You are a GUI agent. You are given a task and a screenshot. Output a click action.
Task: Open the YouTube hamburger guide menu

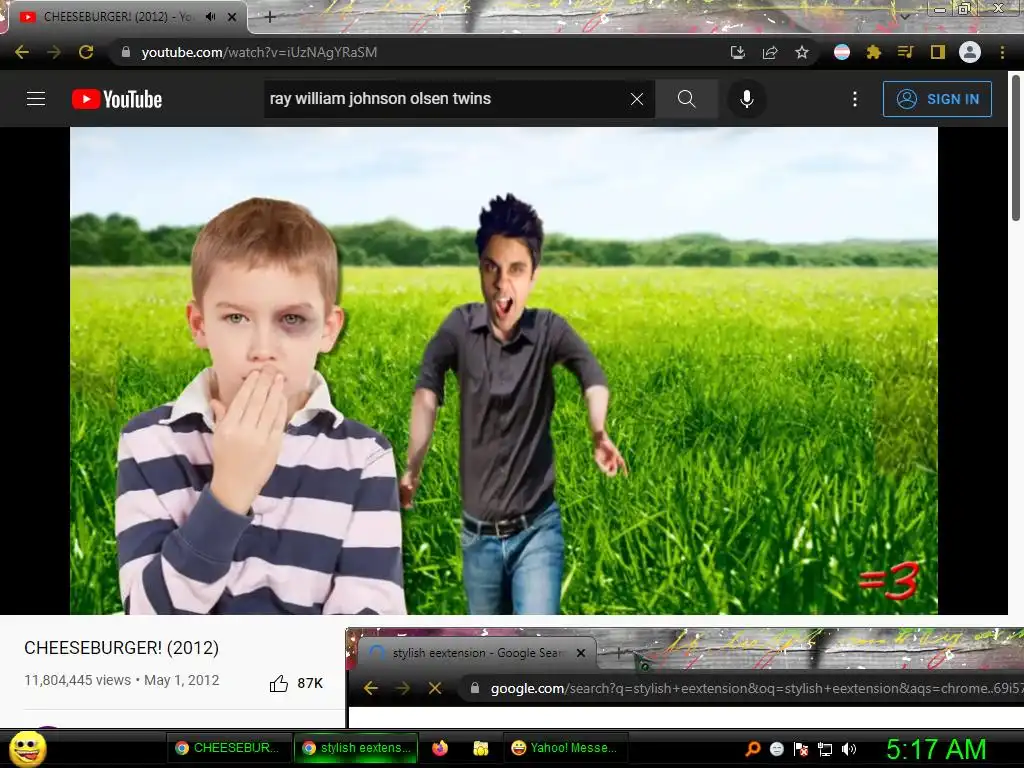[36, 99]
